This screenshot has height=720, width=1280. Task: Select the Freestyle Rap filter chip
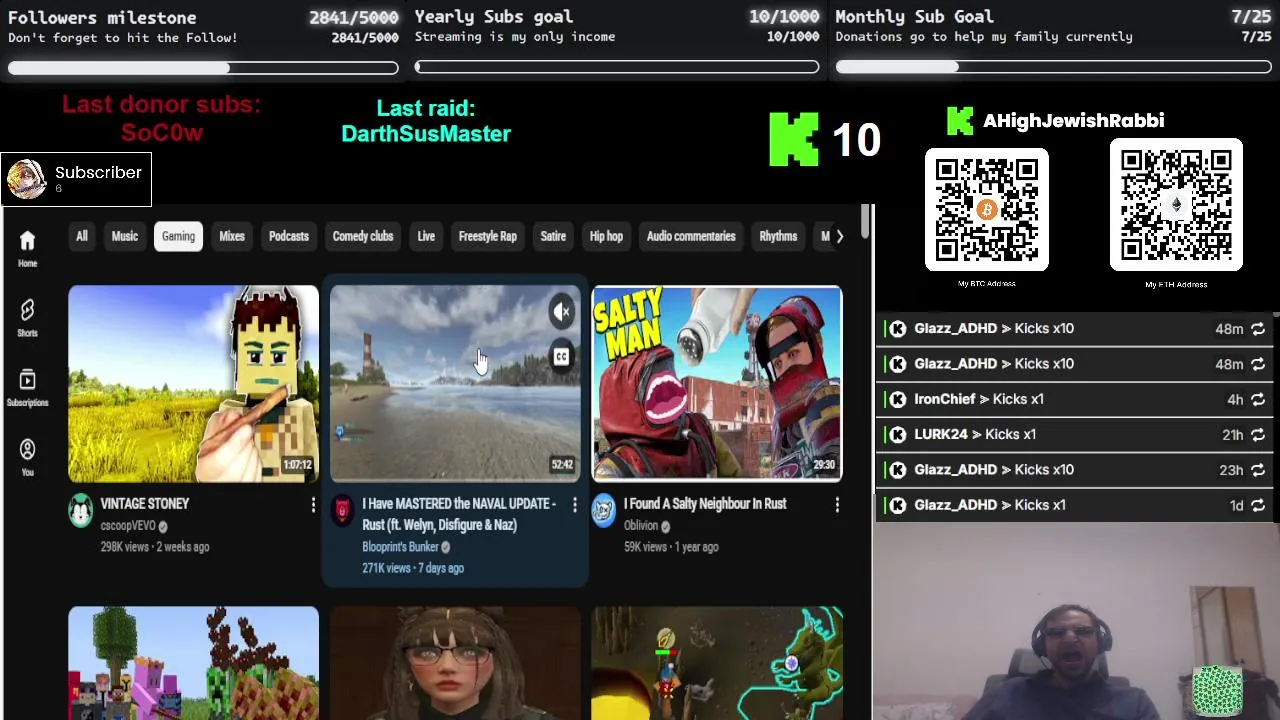[488, 236]
